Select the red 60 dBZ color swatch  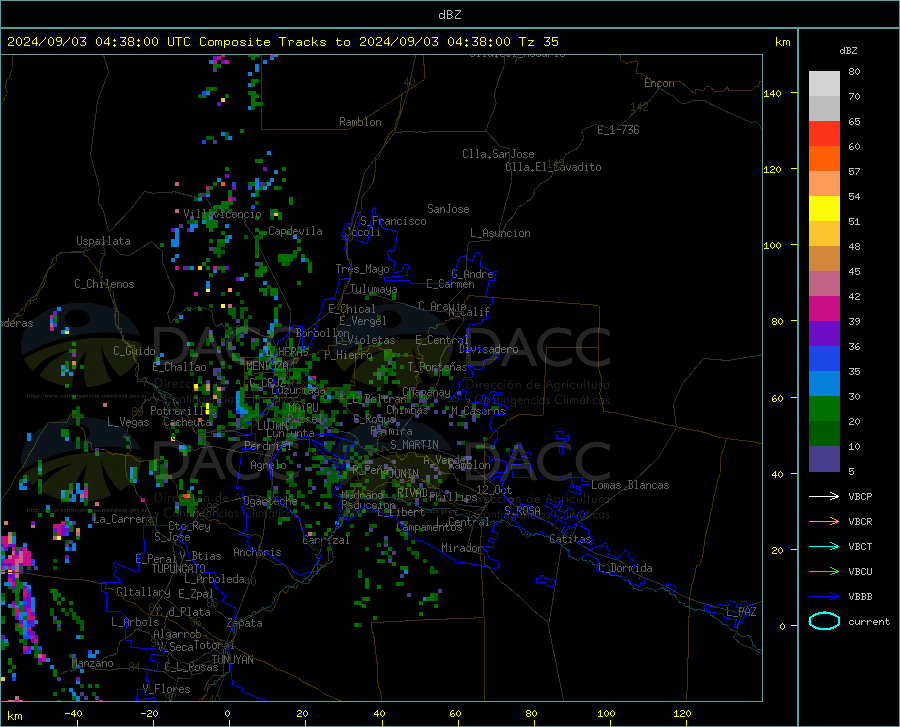tap(824, 134)
